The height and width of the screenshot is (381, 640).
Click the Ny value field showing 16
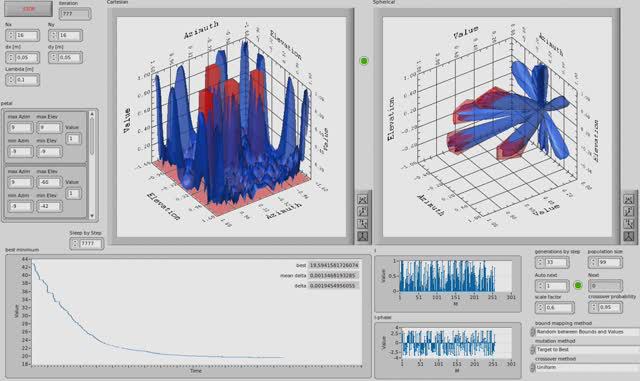click(69, 36)
